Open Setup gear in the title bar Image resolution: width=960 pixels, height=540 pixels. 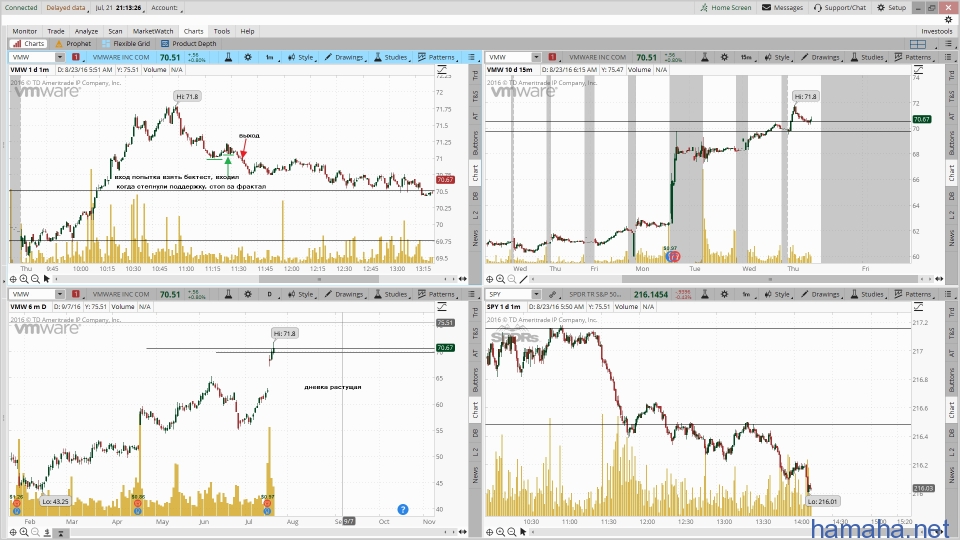(880, 7)
